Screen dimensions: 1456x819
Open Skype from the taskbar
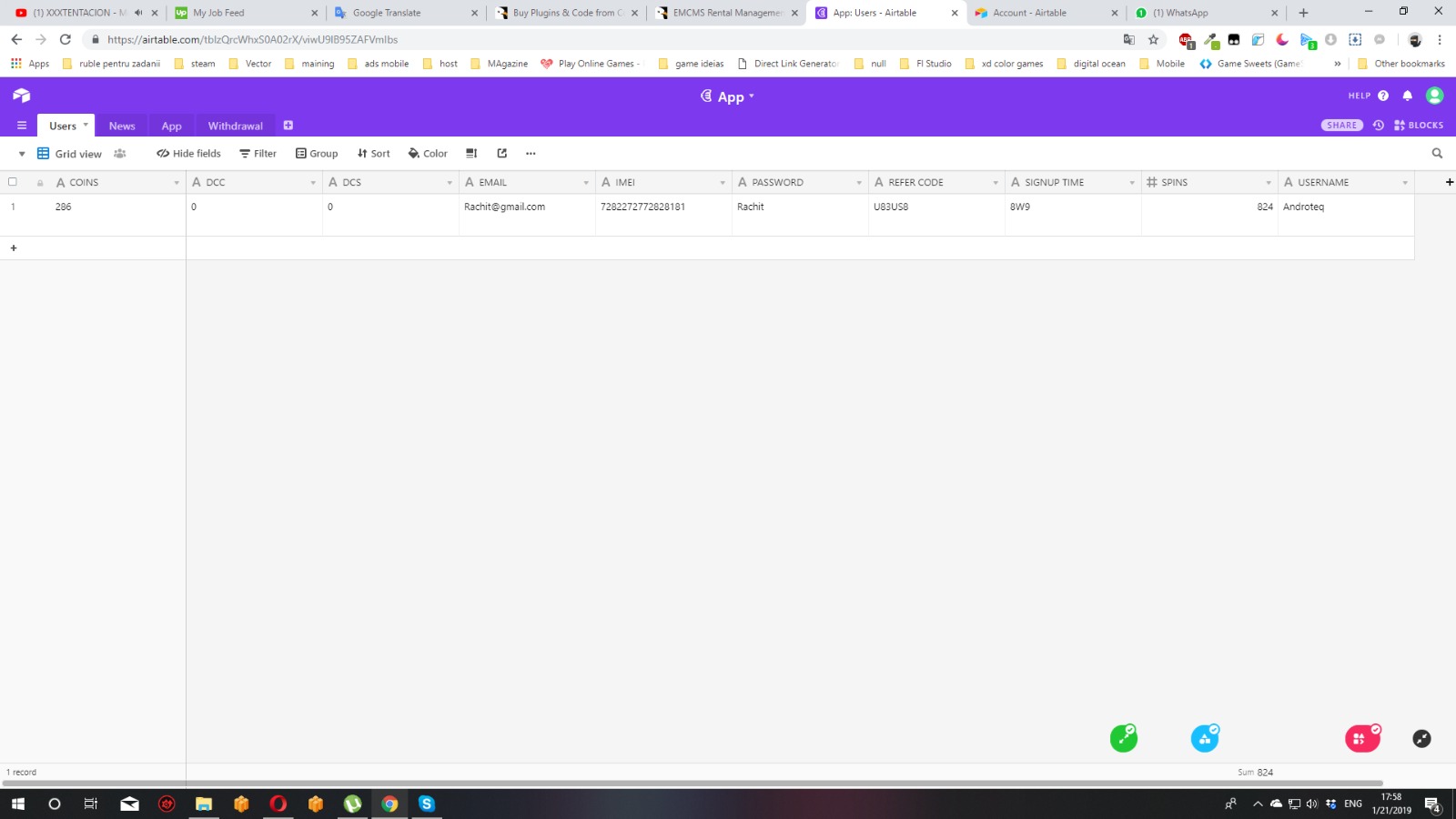tap(427, 804)
